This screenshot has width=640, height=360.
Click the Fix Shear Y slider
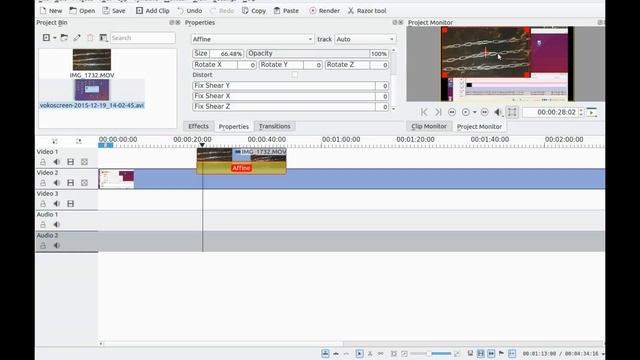point(290,86)
